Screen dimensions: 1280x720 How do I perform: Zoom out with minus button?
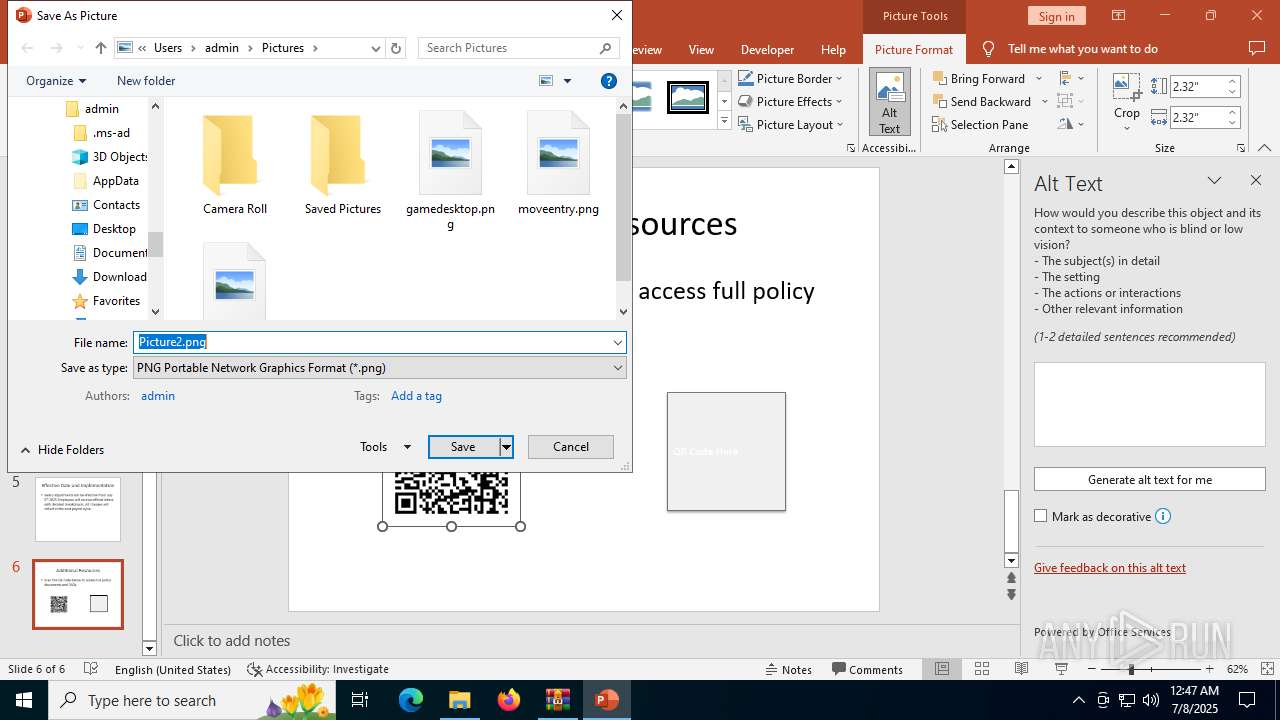1092,669
